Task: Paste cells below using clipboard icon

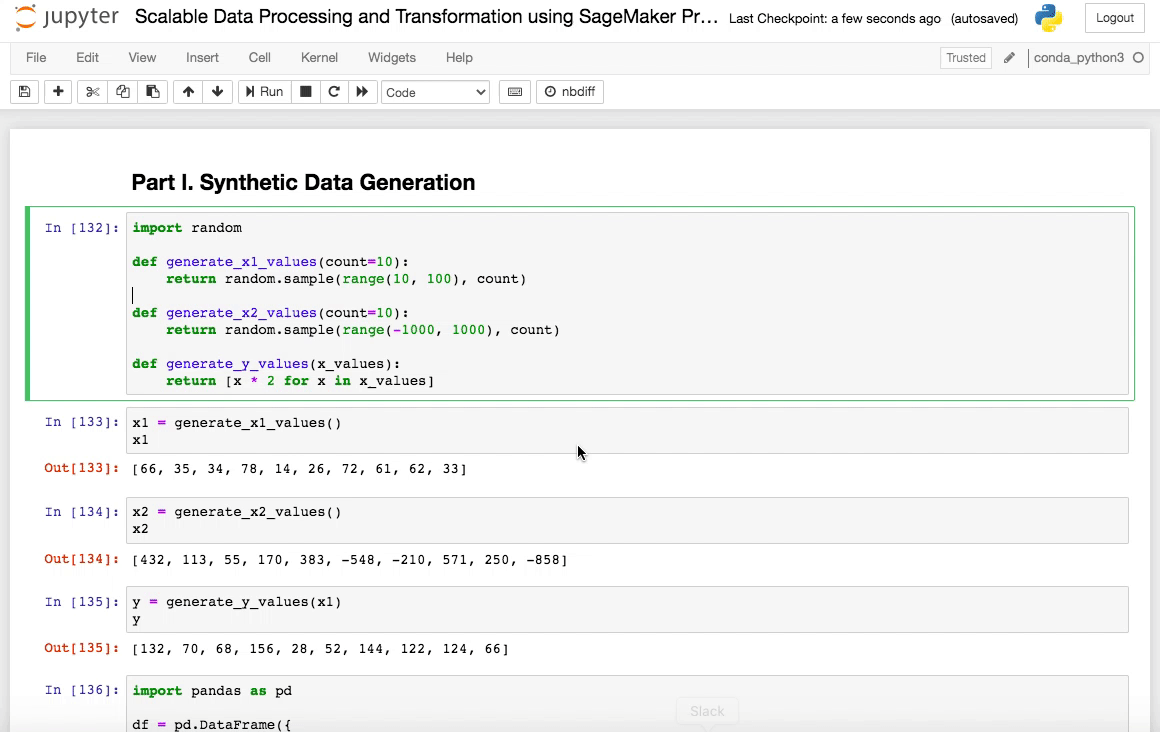Action: pyautogui.click(x=152, y=92)
